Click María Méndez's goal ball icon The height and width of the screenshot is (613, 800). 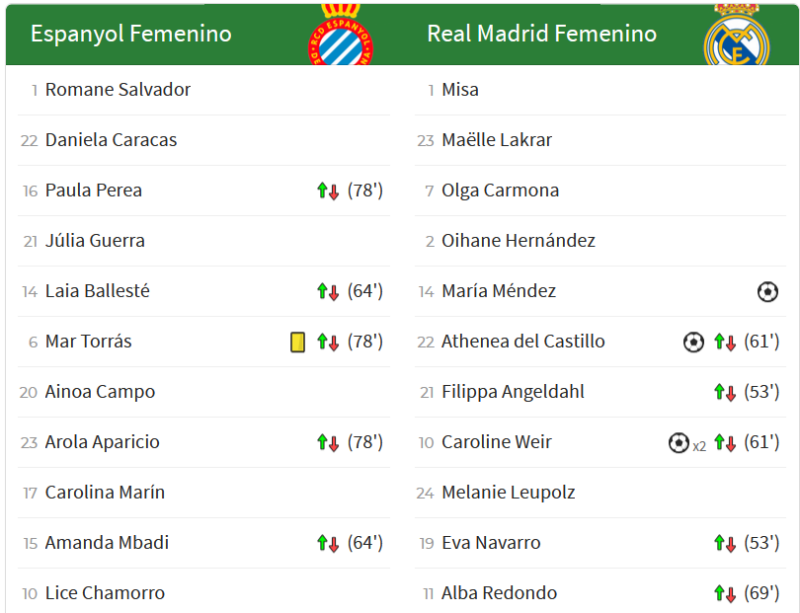[767, 291]
